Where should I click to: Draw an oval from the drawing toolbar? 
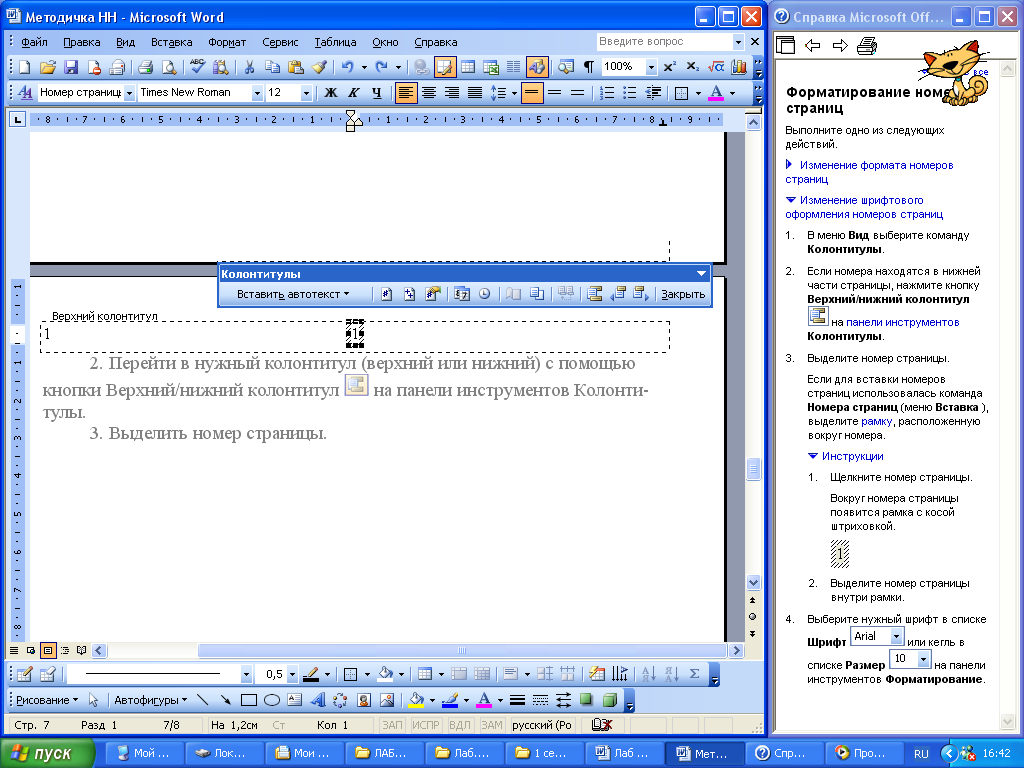pyautogui.click(x=272, y=700)
